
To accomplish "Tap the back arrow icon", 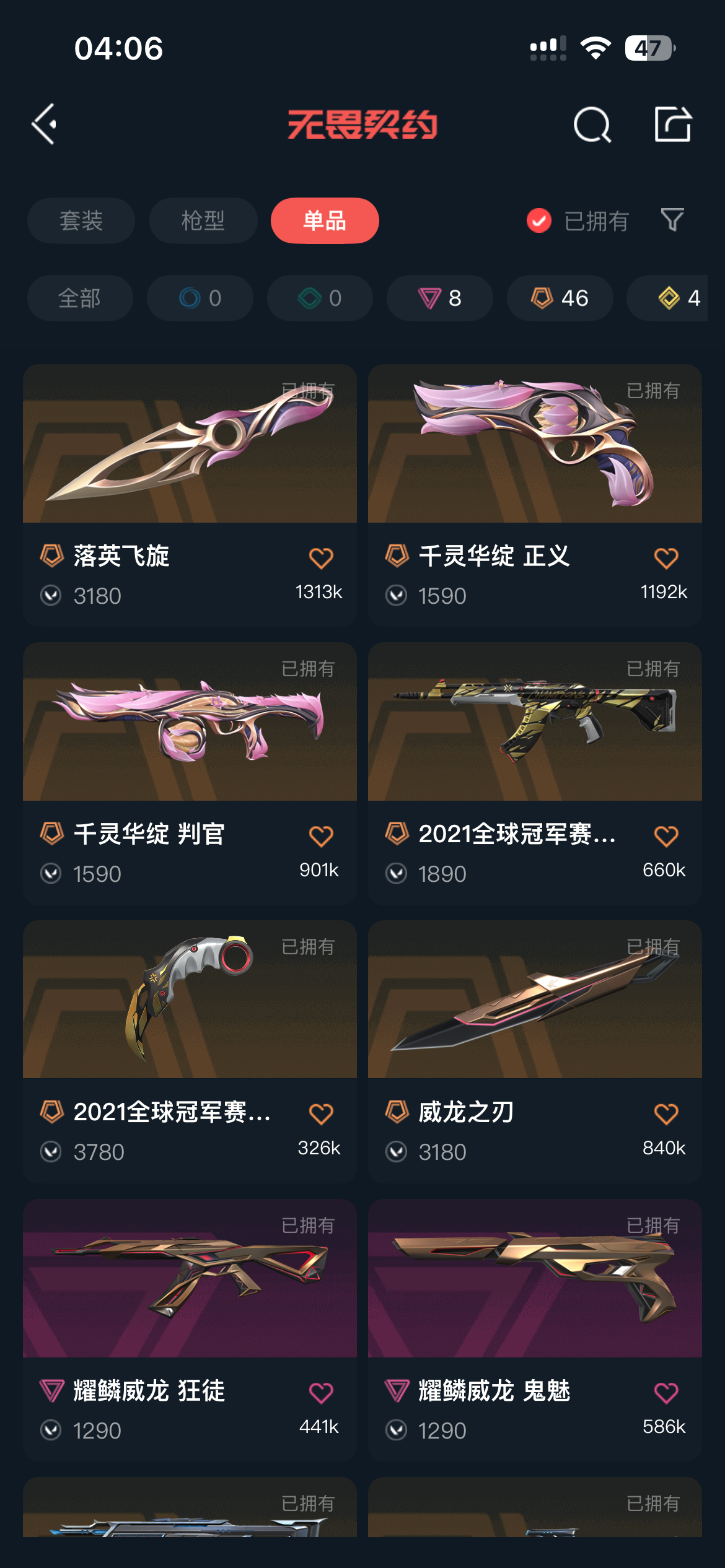I will pyautogui.click(x=44, y=124).
